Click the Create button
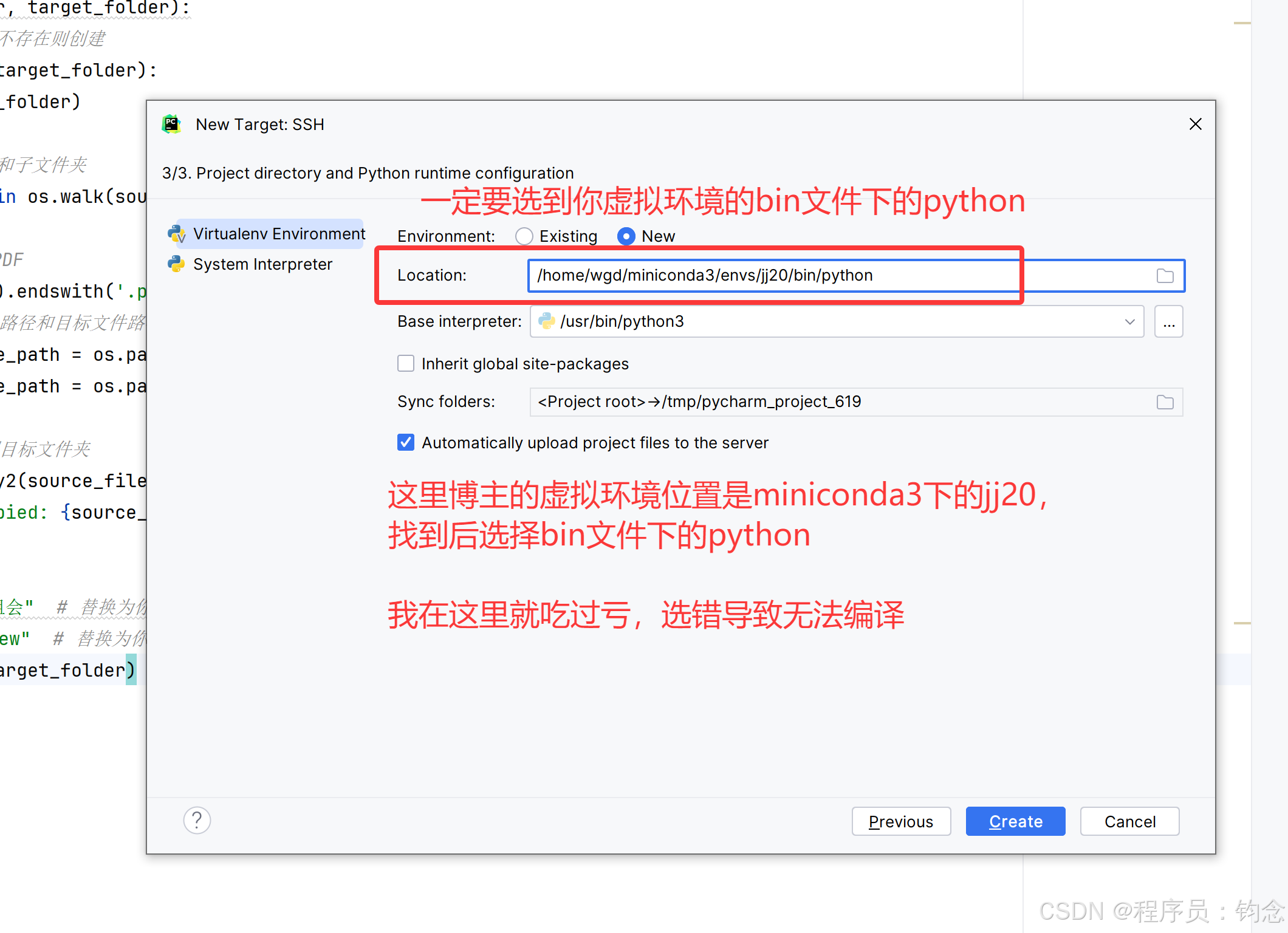This screenshot has height=933, width=1288. pos(1015,821)
